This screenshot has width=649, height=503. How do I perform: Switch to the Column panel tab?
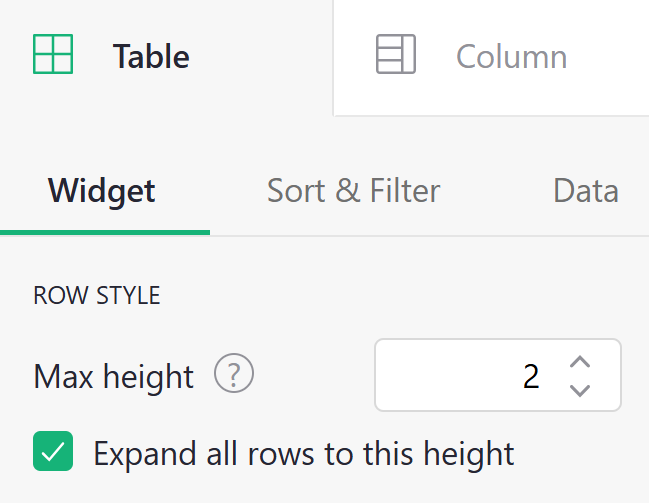click(x=490, y=56)
